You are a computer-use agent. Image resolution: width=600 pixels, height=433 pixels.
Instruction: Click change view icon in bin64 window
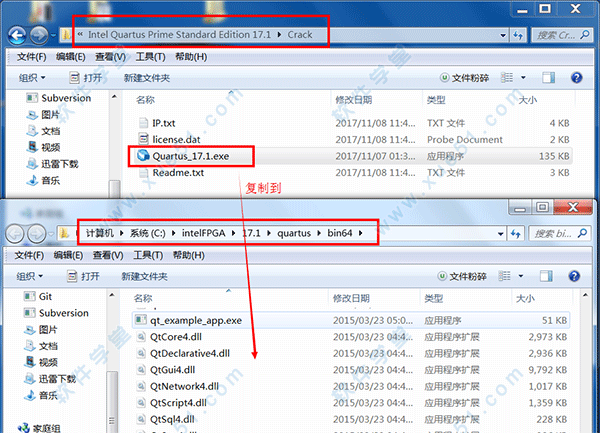click(504, 276)
